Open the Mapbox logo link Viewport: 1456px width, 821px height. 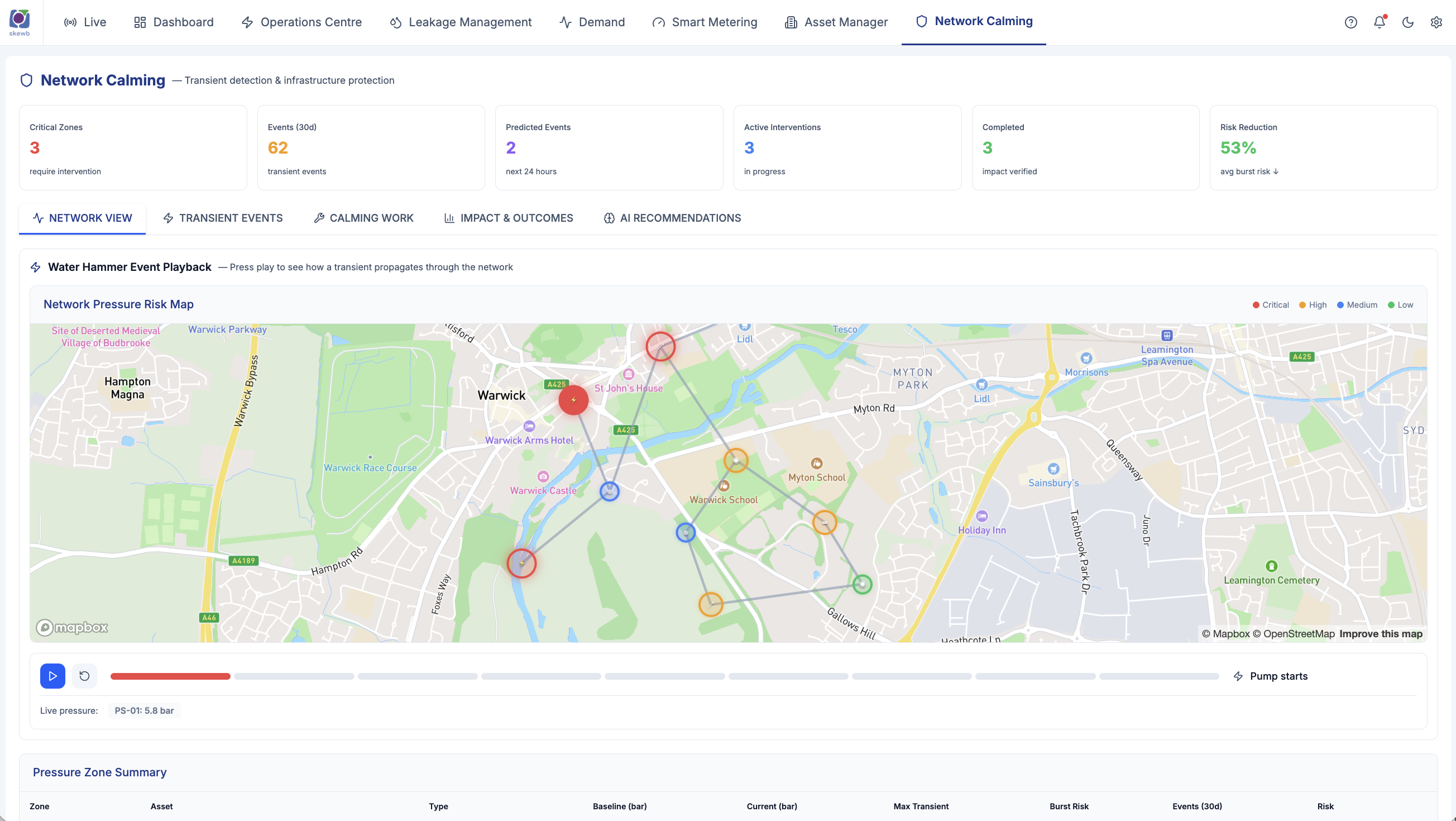72,627
